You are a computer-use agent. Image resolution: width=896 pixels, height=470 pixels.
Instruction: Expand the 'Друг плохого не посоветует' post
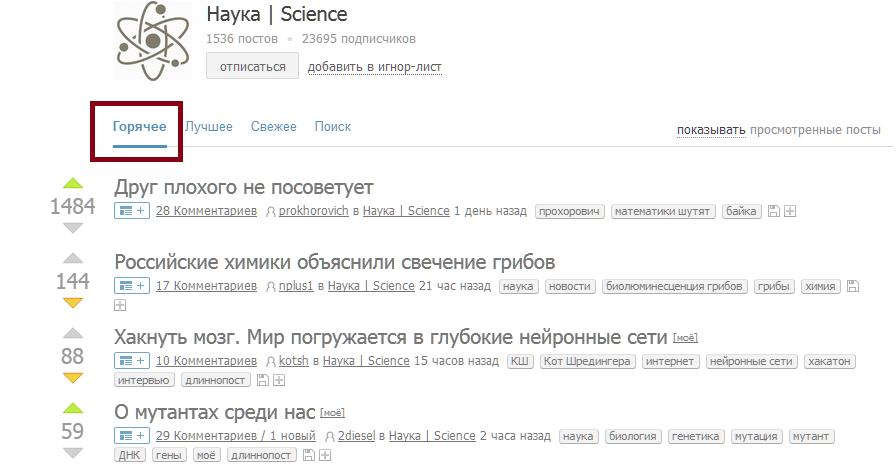(x=132, y=211)
